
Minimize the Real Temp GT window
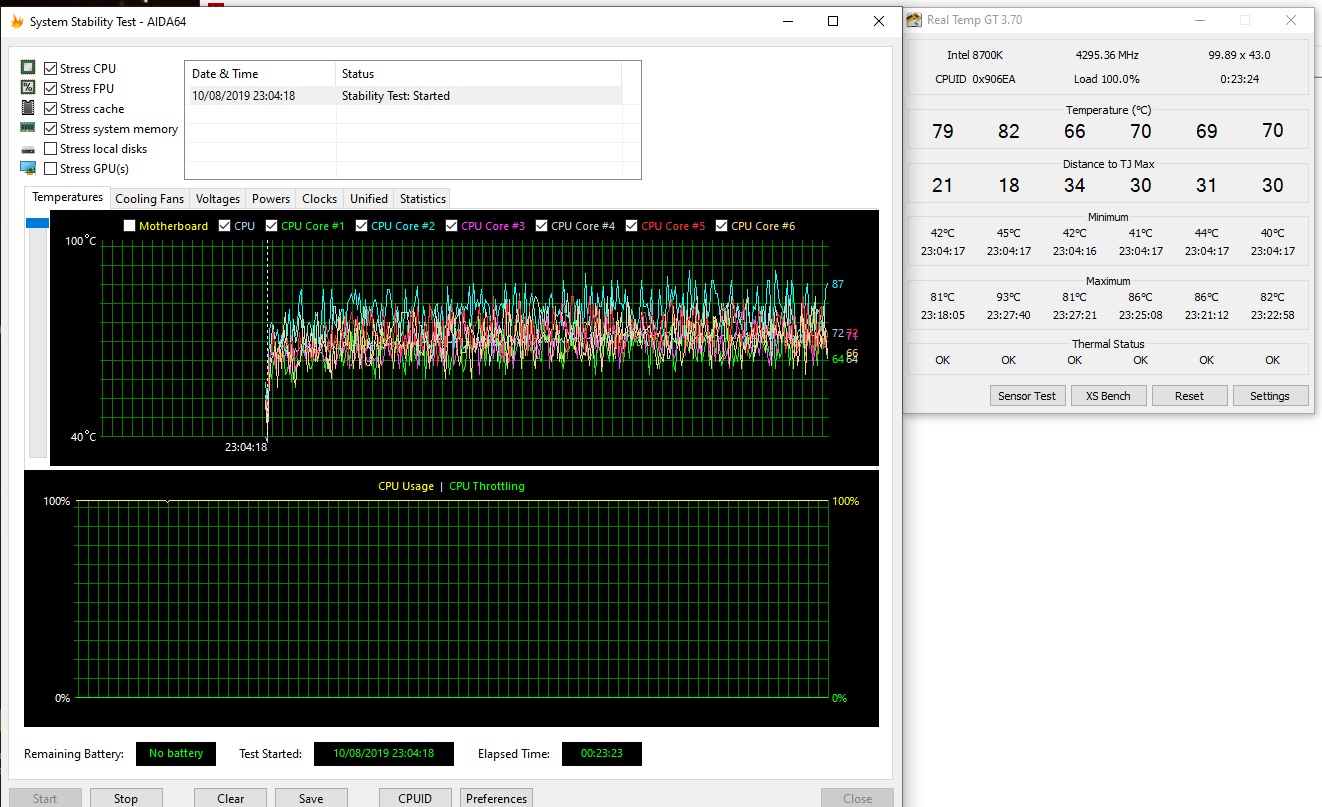click(1200, 20)
